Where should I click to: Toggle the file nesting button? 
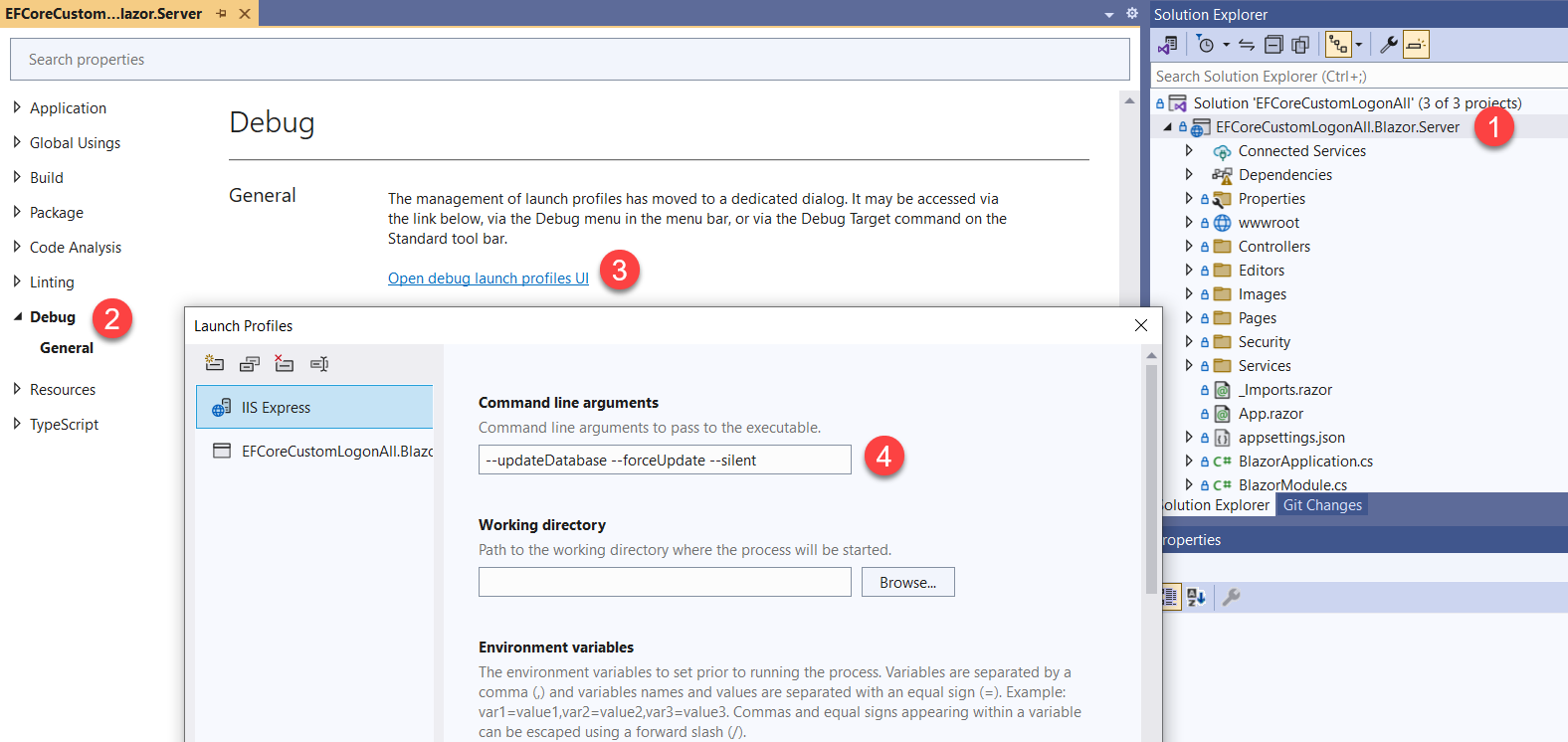click(x=1338, y=45)
